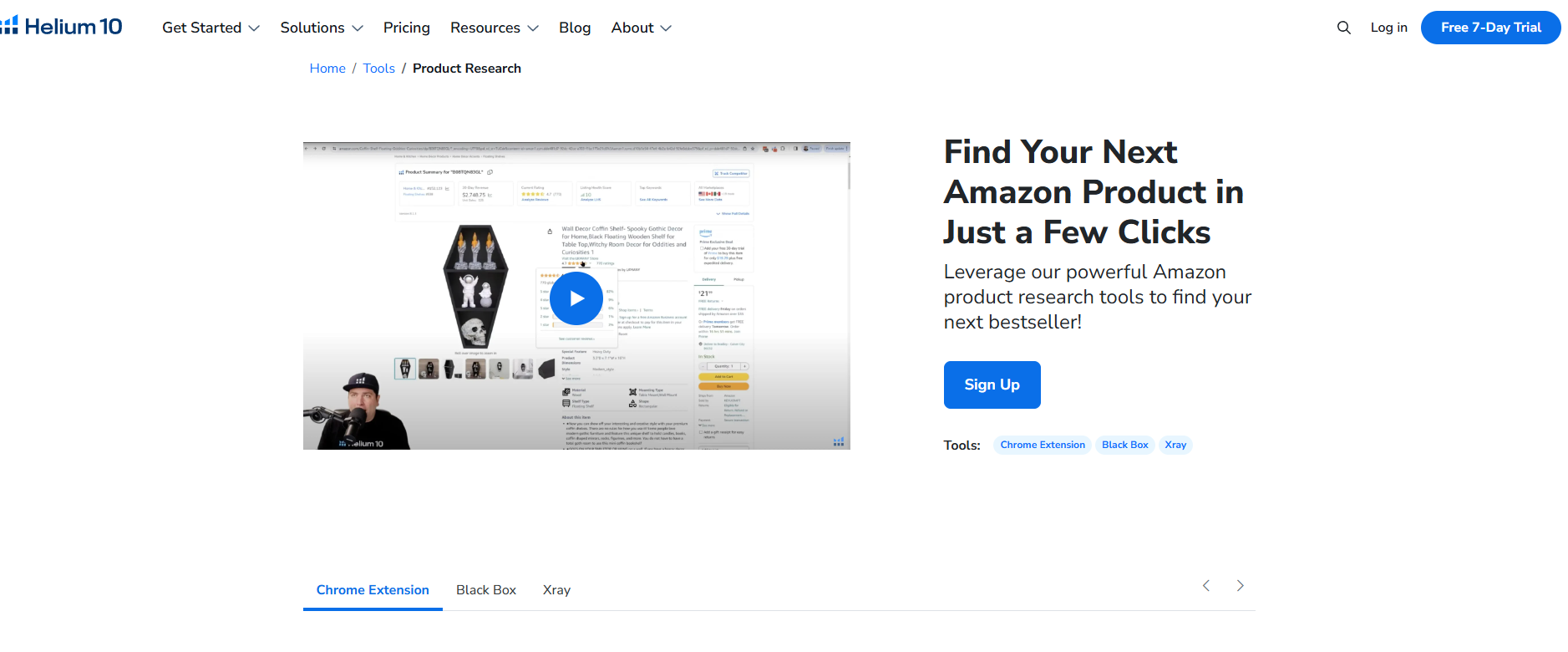Viewport: 1568px width, 652px height.
Task: Switch to the Black Box tab
Action: pyautogui.click(x=486, y=590)
